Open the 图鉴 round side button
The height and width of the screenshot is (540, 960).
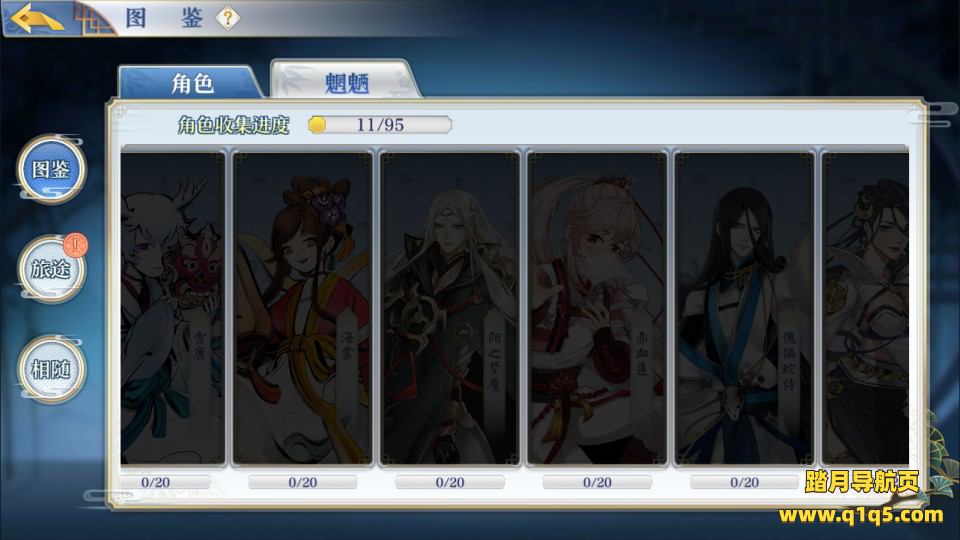point(51,170)
